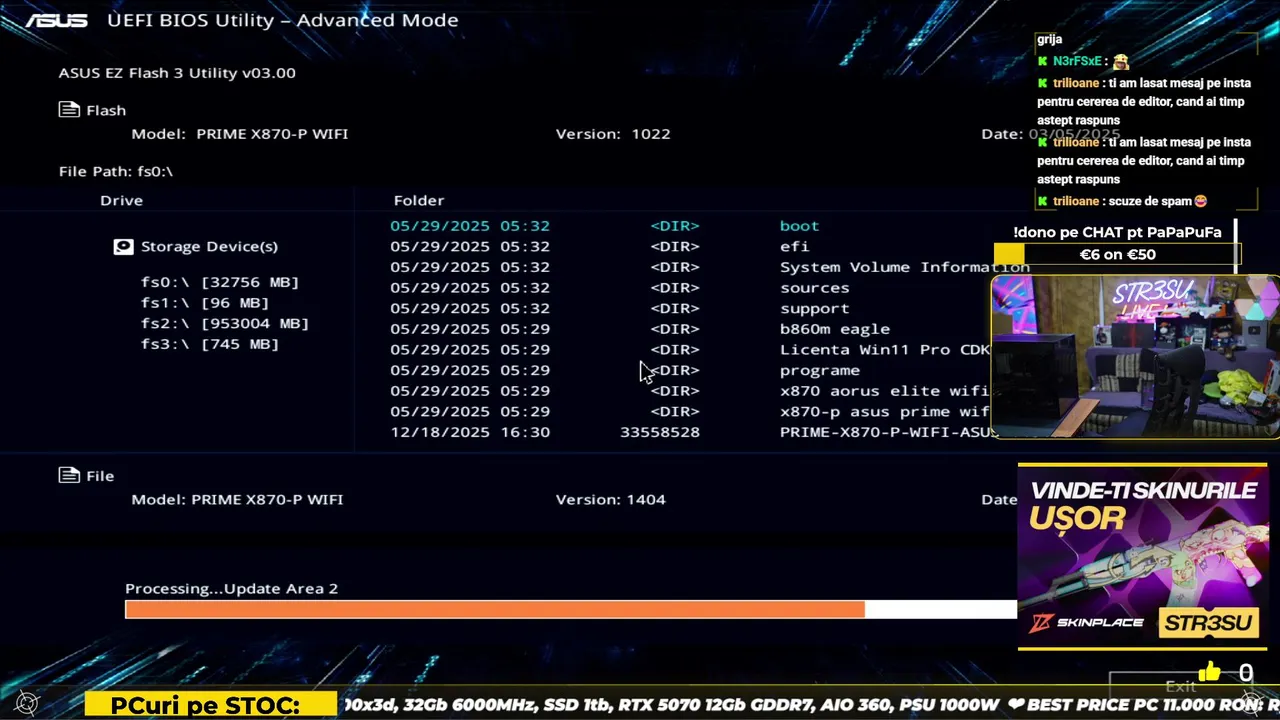Click the File Path fs0:\ text
Screen dimensions: 1280x720
[x=116, y=171]
